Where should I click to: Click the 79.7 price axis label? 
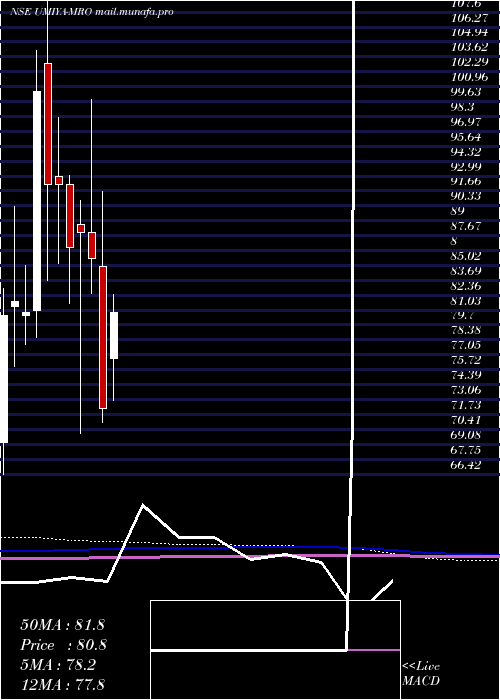point(462,316)
